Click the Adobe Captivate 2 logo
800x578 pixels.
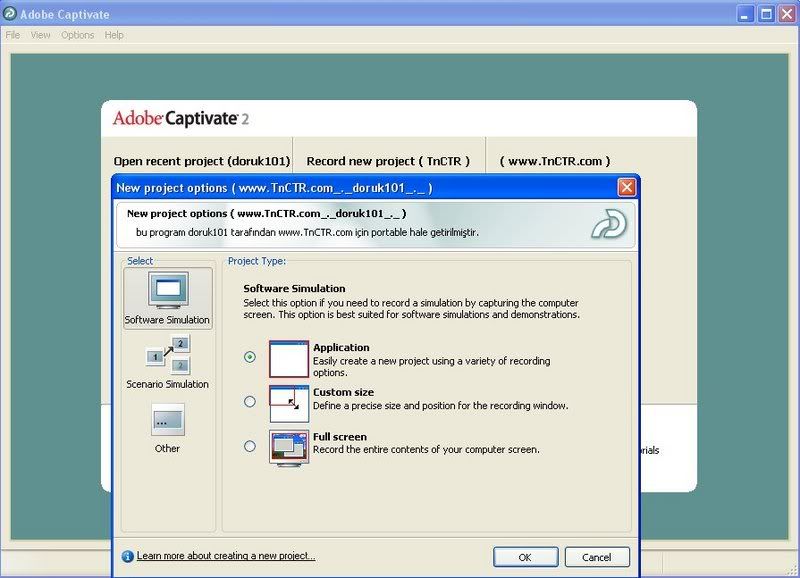point(181,119)
